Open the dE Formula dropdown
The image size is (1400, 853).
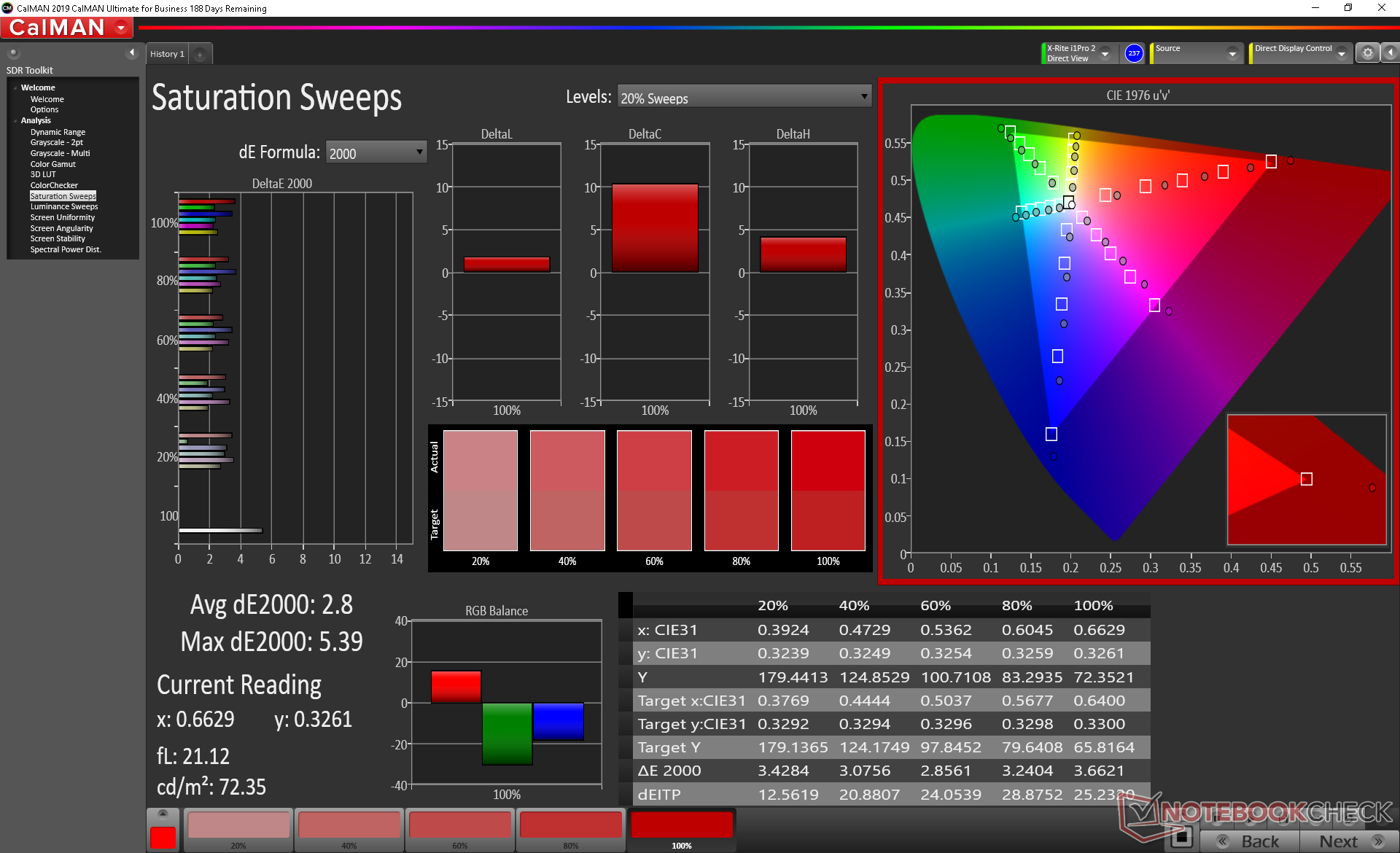(x=376, y=152)
